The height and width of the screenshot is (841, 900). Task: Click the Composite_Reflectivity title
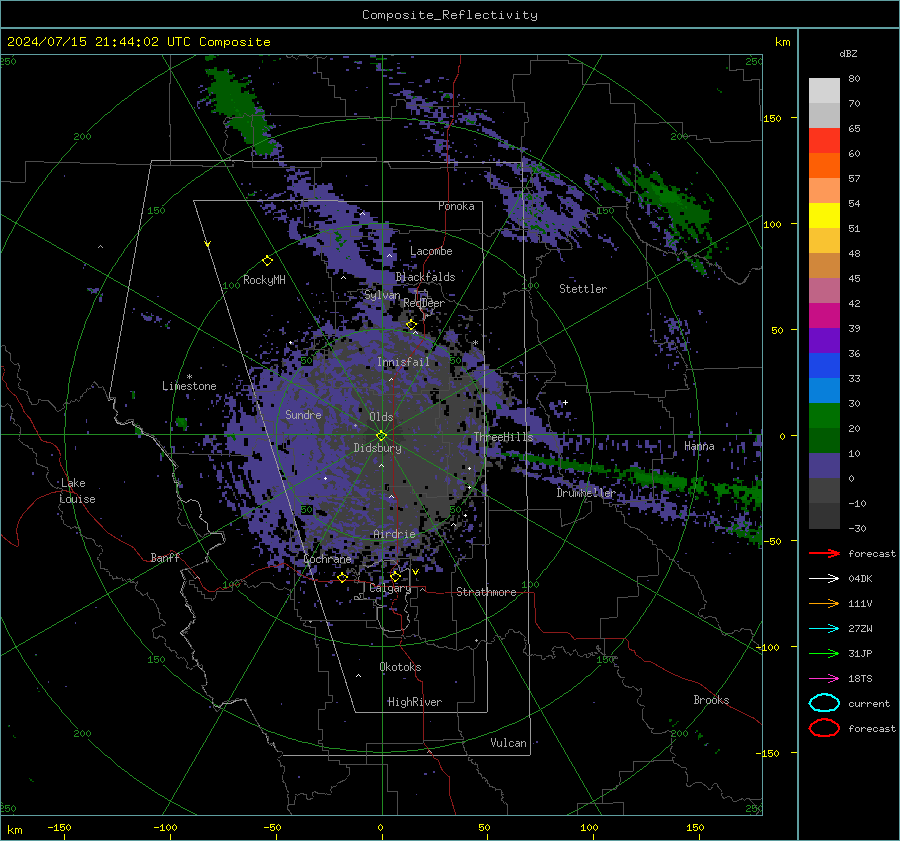point(449,15)
